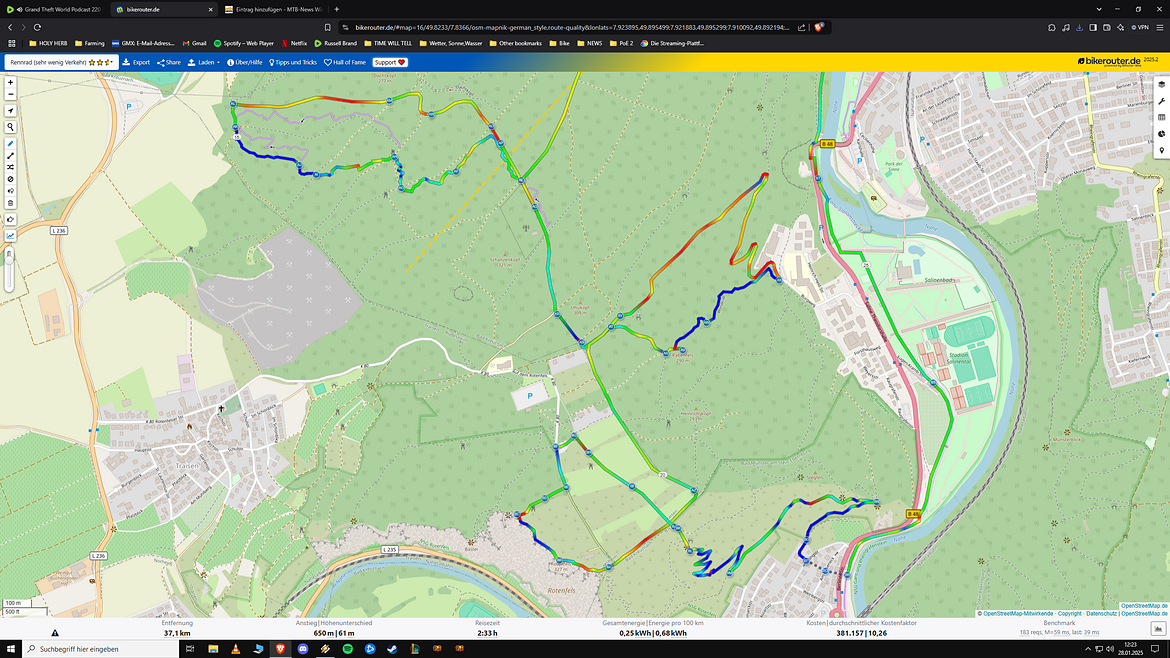This screenshot has height=658, width=1170.
Task: Expand the Laden dropdown menu
Action: (204, 63)
